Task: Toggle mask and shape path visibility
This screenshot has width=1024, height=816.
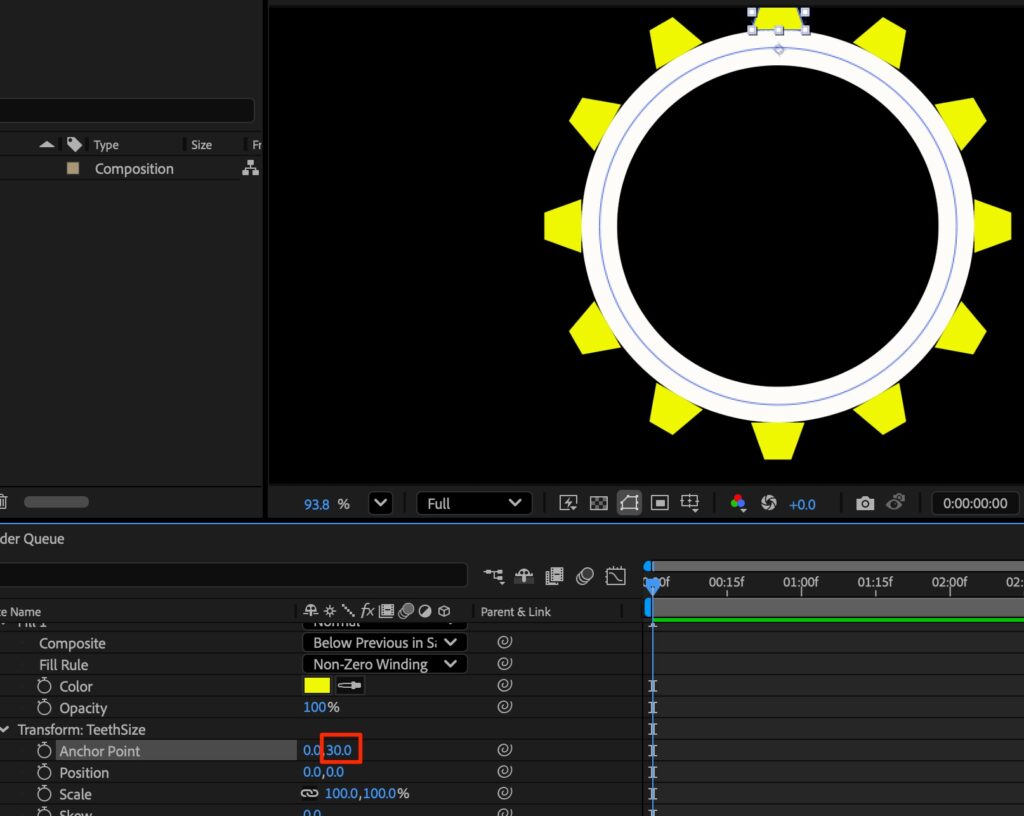Action: pos(629,503)
